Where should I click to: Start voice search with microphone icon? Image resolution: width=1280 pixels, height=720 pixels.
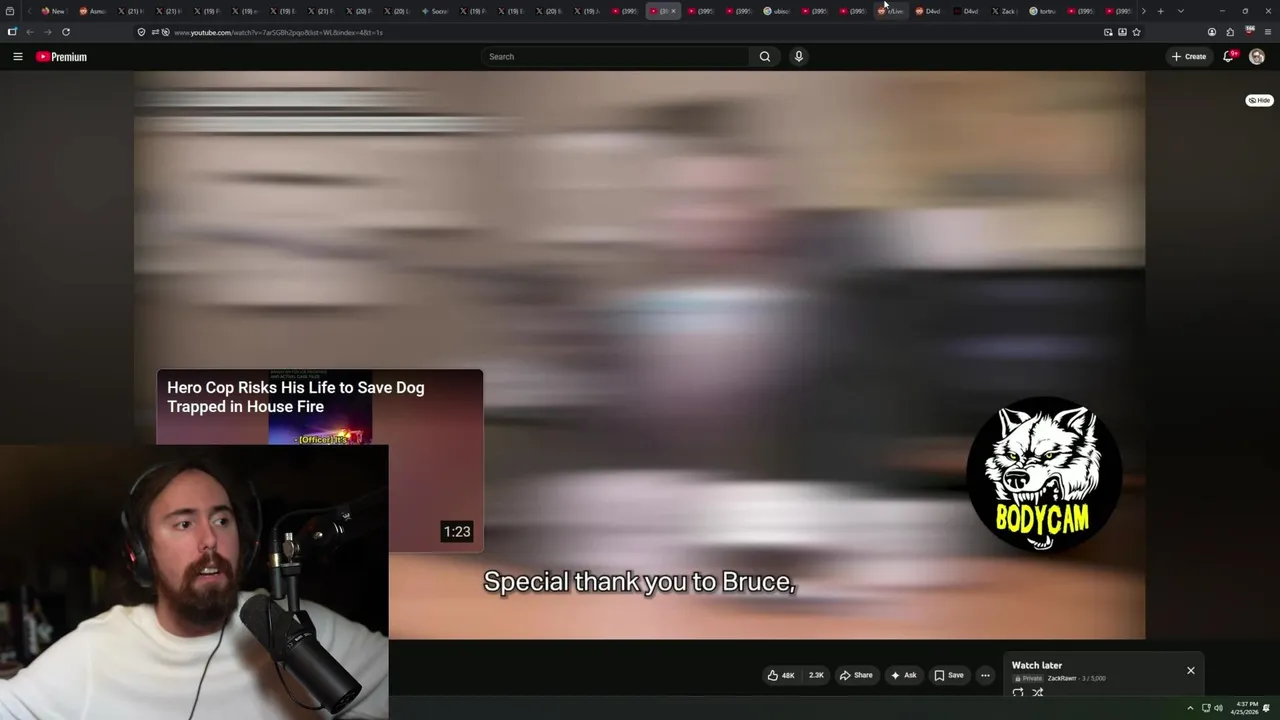tap(798, 57)
